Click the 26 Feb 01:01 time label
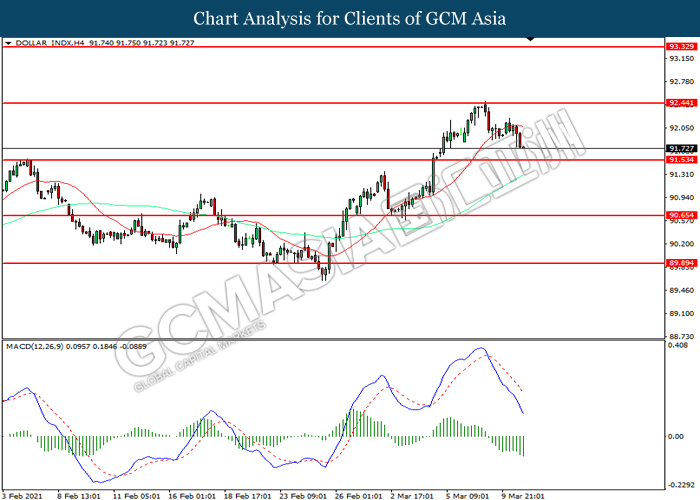 (358, 496)
